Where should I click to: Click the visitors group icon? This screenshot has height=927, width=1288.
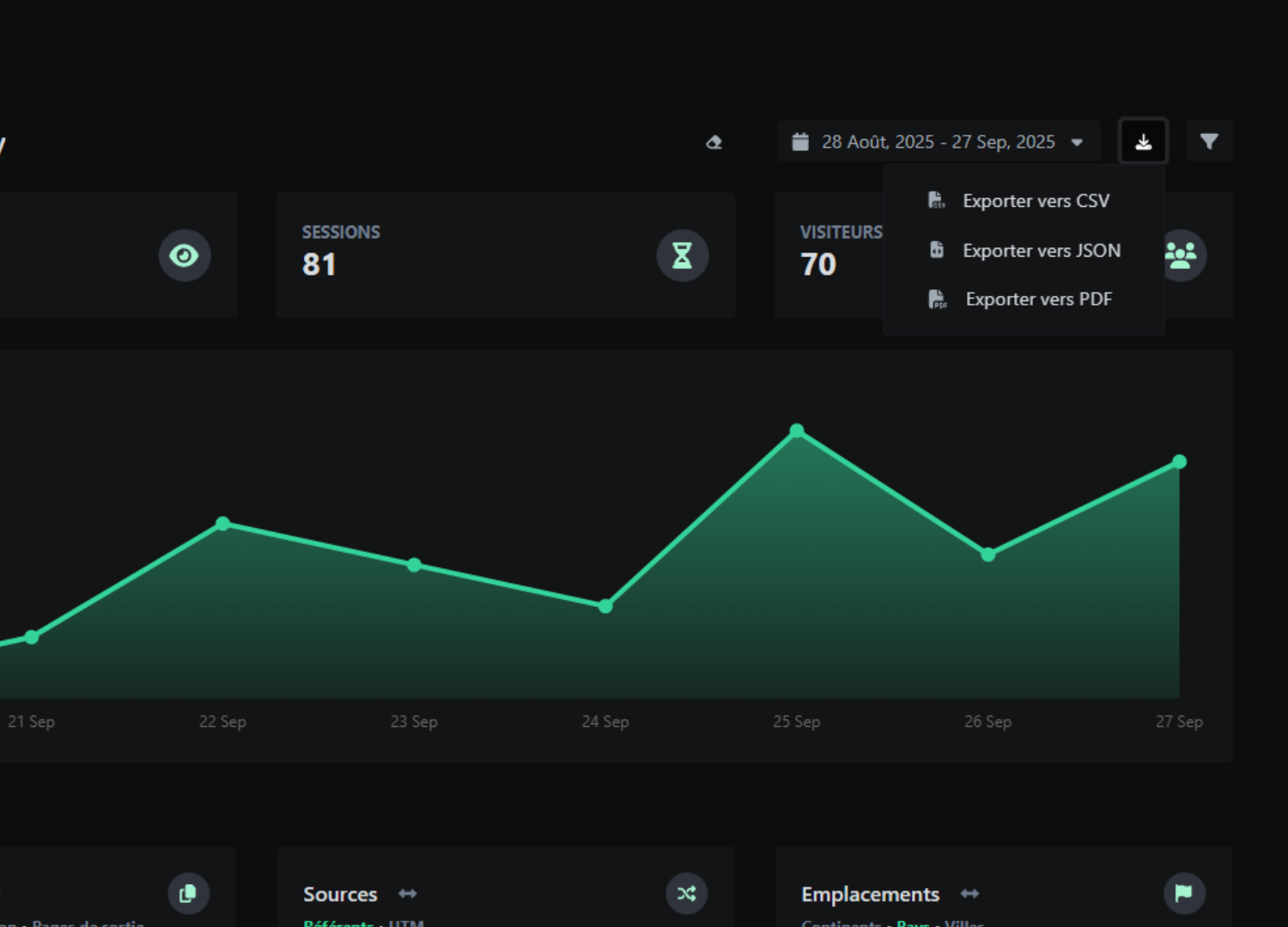pyautogui.click(x=1182, y=256)
